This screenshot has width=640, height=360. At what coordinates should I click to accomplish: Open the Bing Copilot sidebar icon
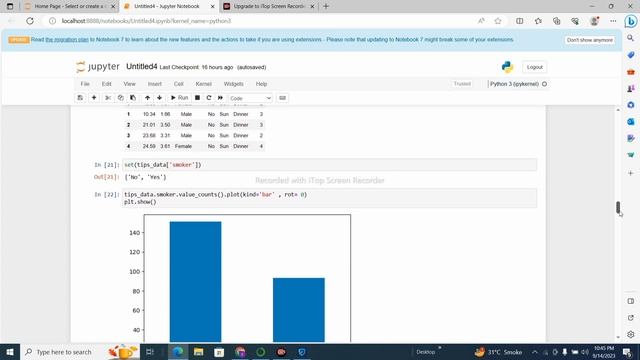click(x=631, y=21)
